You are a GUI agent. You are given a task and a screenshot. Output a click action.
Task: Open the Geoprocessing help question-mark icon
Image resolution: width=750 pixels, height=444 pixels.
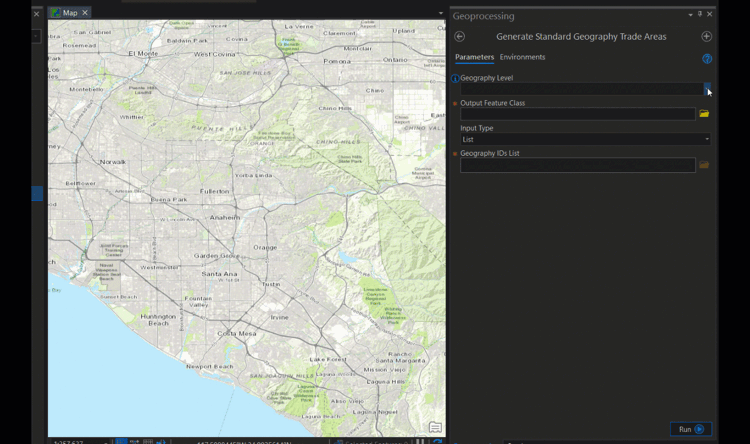click(x=706, y=58)
